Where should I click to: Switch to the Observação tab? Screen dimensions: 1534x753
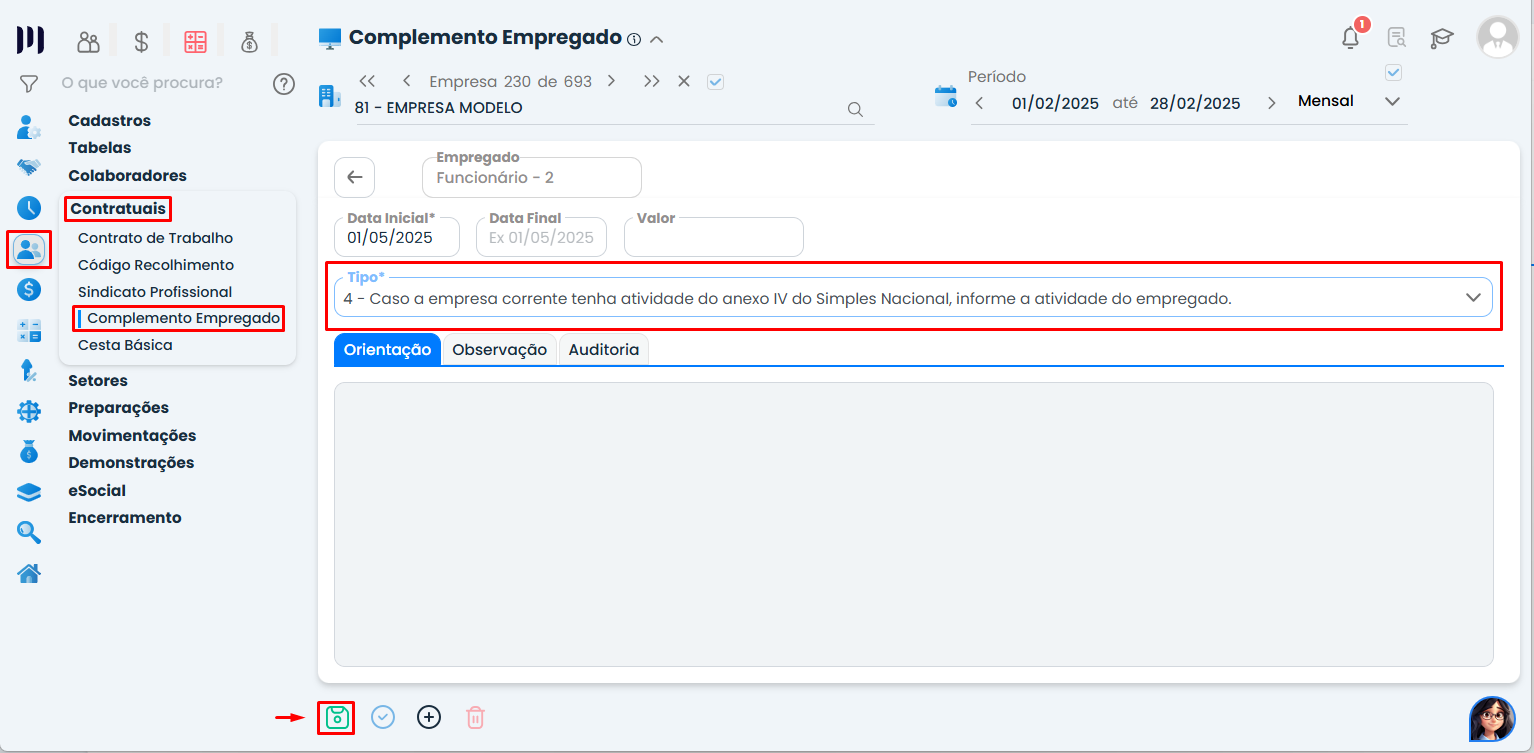pos(499,350)
